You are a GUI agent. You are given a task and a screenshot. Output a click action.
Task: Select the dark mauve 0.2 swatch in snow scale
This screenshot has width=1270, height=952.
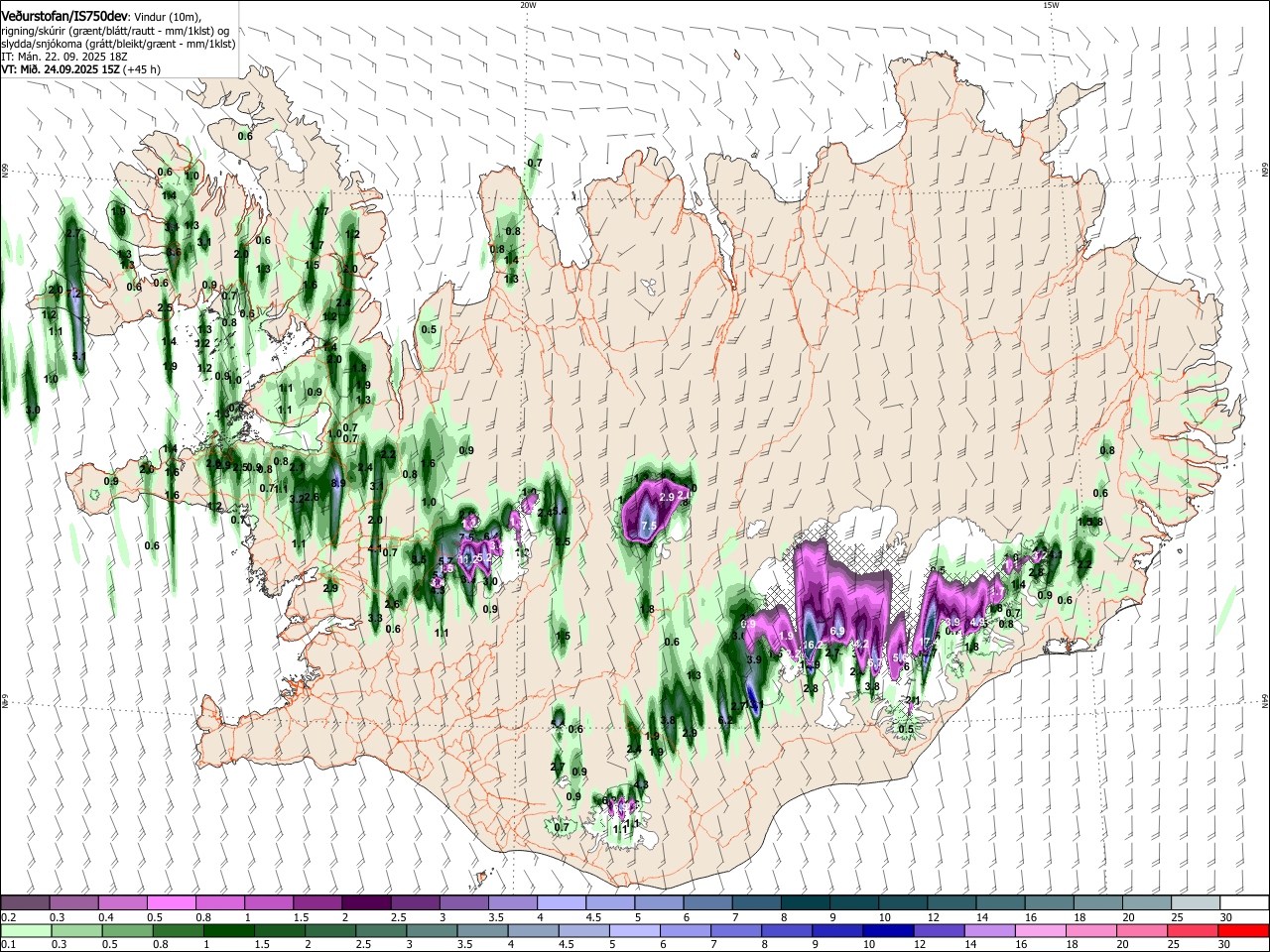point(25,903)
